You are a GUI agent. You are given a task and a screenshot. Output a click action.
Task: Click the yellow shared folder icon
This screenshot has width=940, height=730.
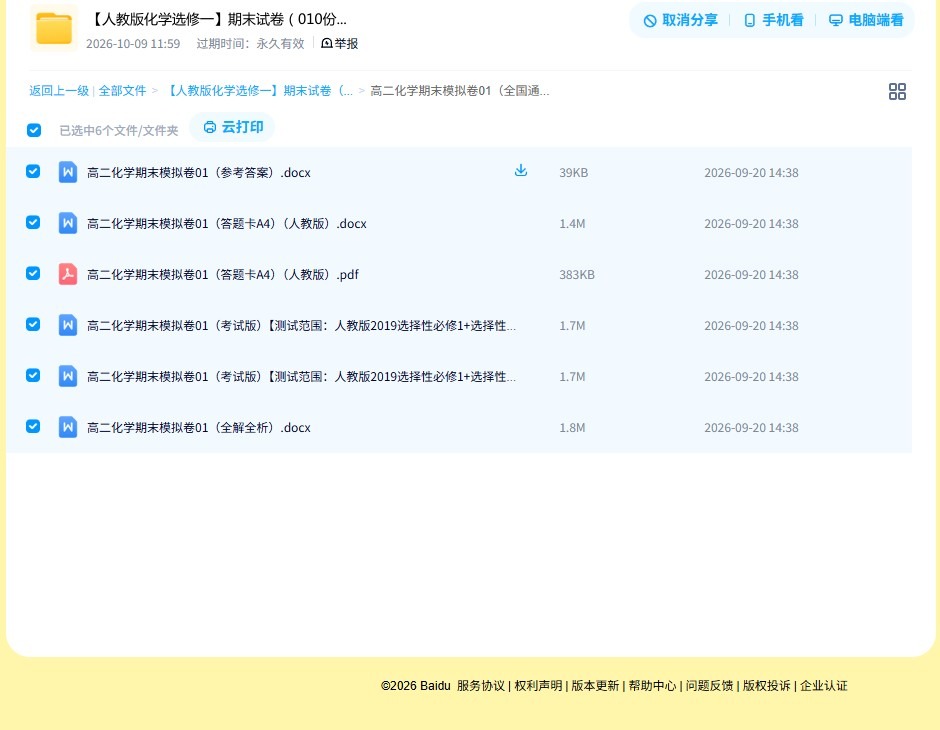tap(54, 28)
